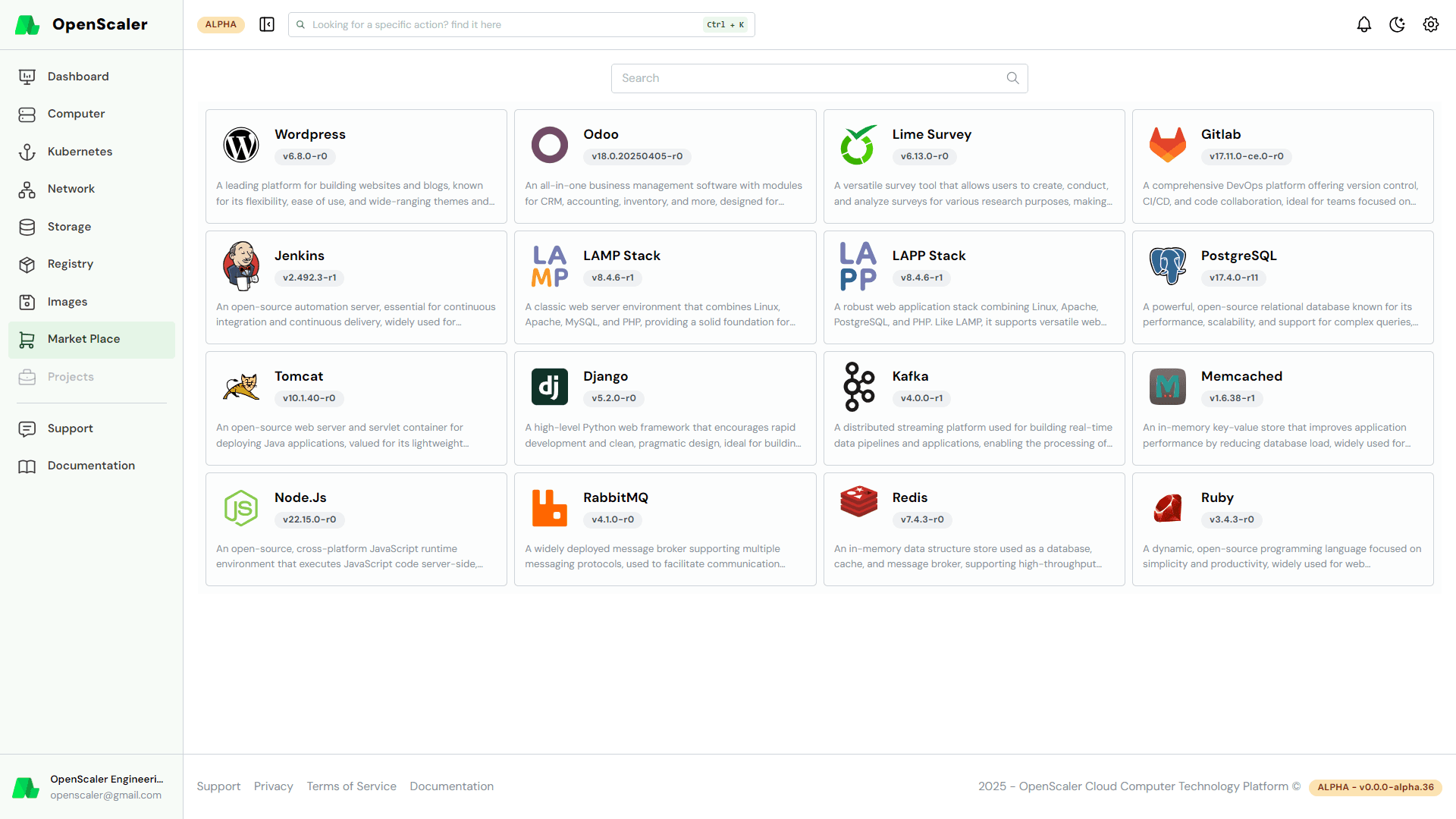1456x819 pixels.
Task: Click the ALPHA badge in header
Action: 221,24
